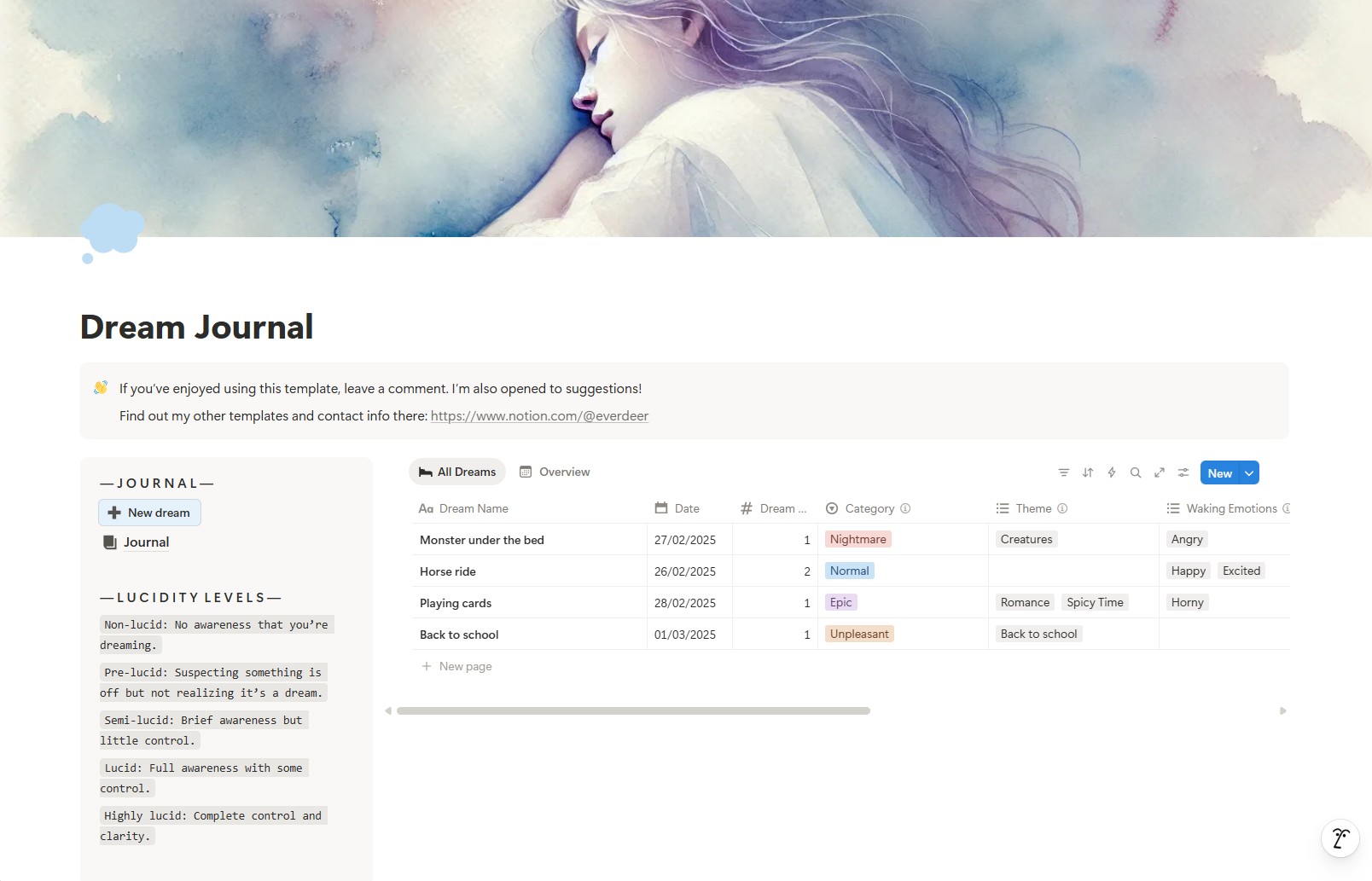This screenshot has height=881, width=1372.
Task: Click the left scroll arrow
Action: (388, 710)
